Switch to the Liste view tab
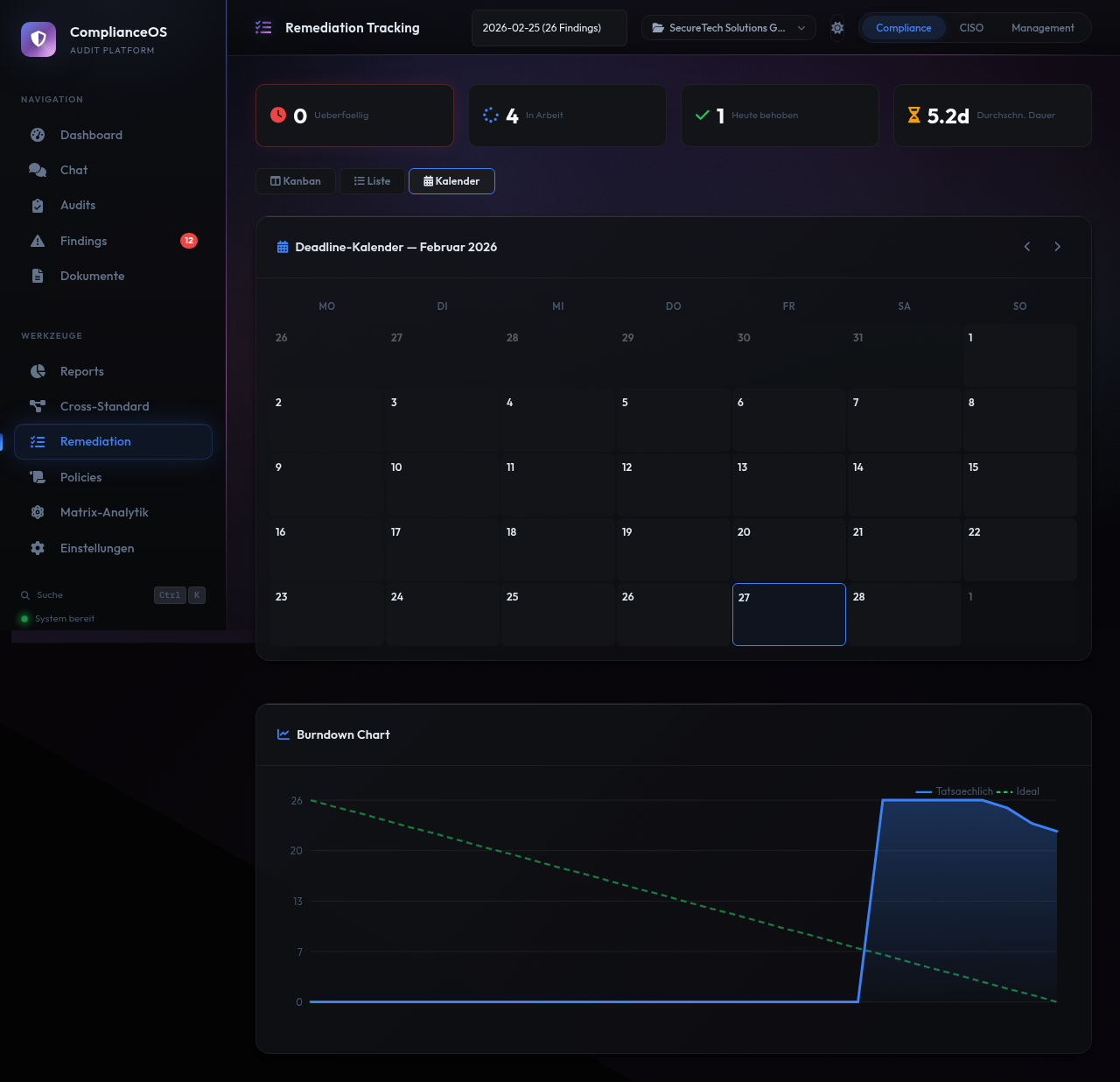Viewport: 1120px width, 1082px height. 372,181
